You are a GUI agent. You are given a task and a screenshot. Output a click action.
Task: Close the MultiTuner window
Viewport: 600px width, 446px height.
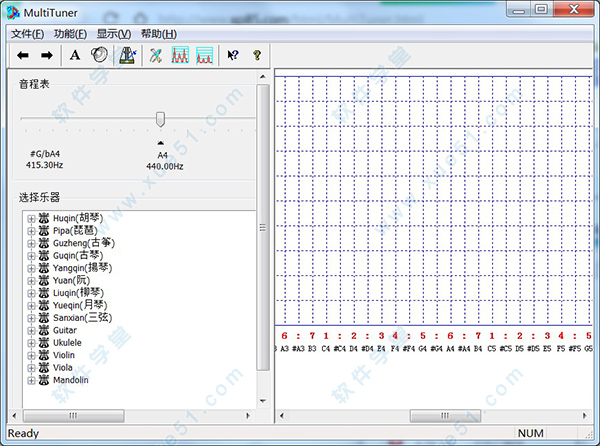click(x=574, y=9)
